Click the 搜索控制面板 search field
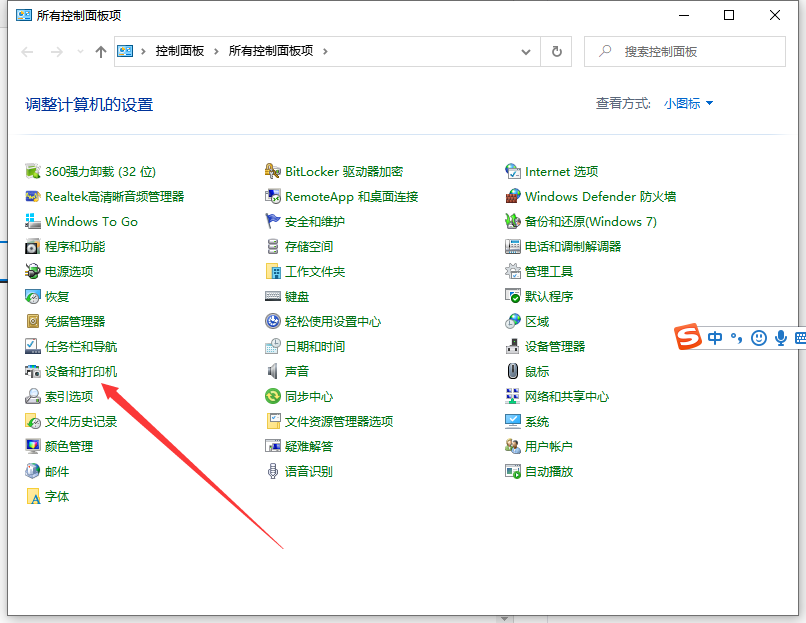Viewport: 806px width, 623px height. pyautogui.click(x=690, y=51)
